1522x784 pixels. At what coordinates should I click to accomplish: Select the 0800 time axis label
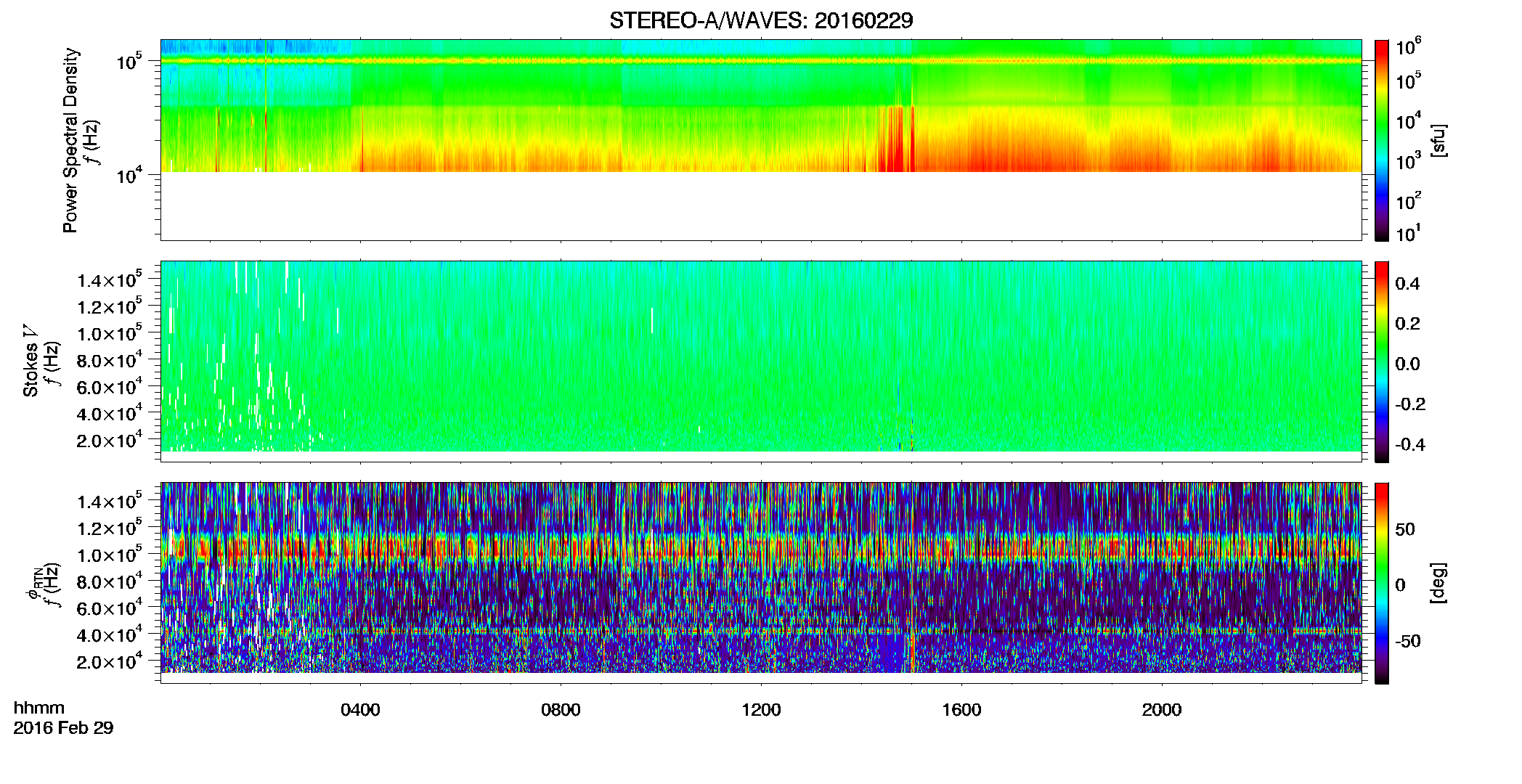pyautogui.click(x=561, y=709)
